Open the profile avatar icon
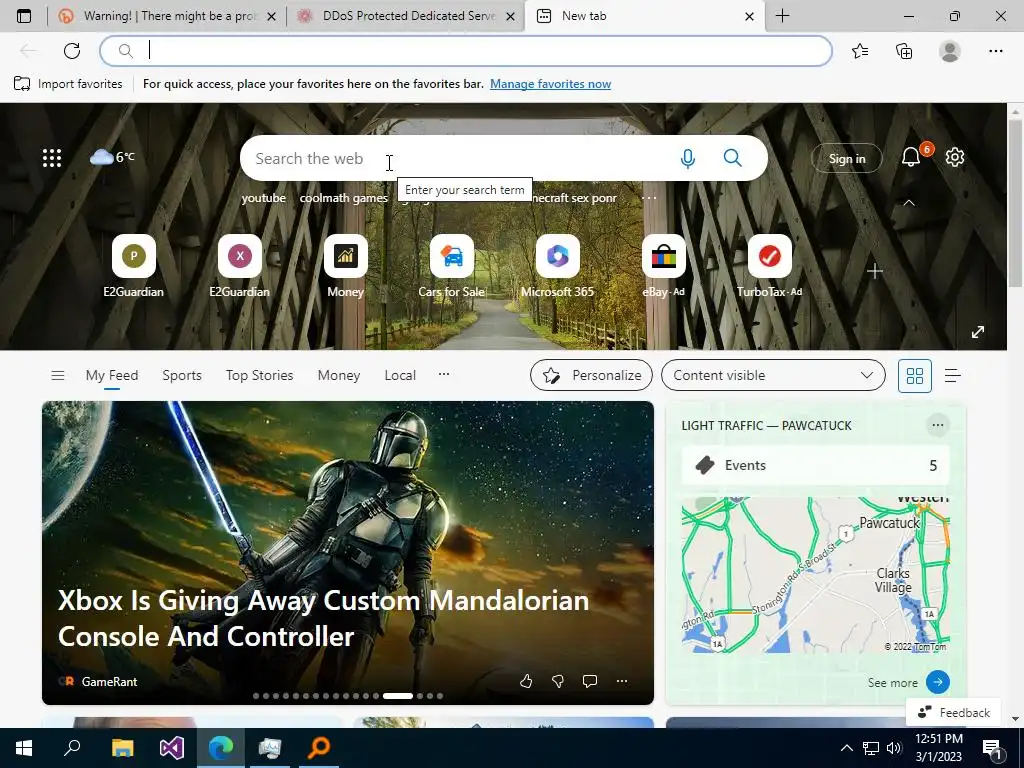Screen dimensions: 1024x768 coord(950,51)
